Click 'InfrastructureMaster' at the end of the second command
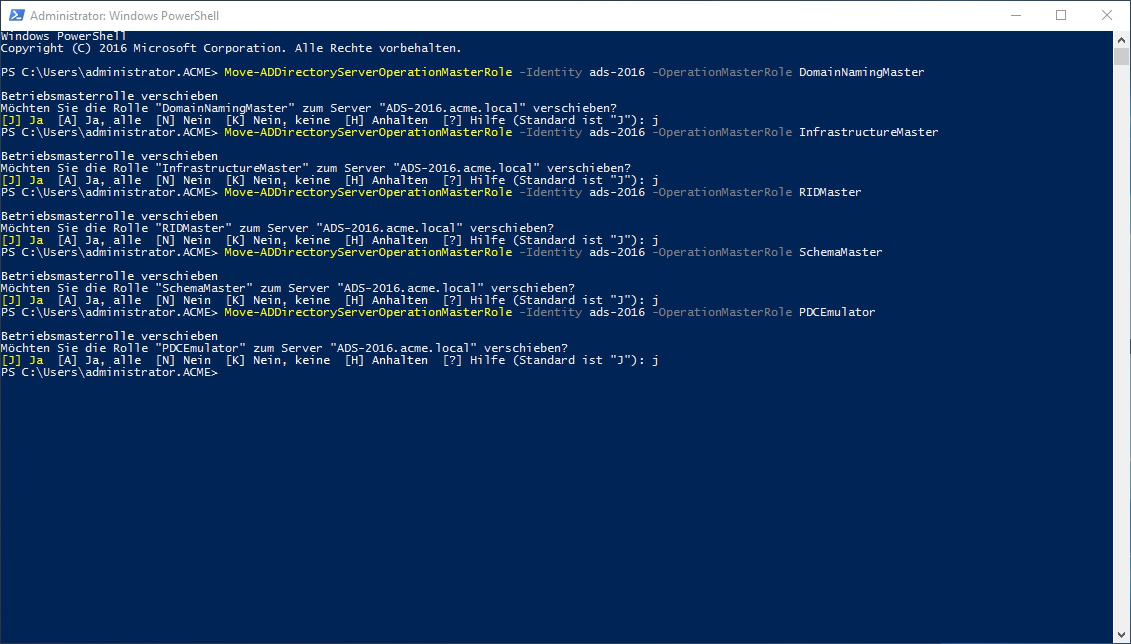Screen dimensions: 1131x644 tap(868, 132)
